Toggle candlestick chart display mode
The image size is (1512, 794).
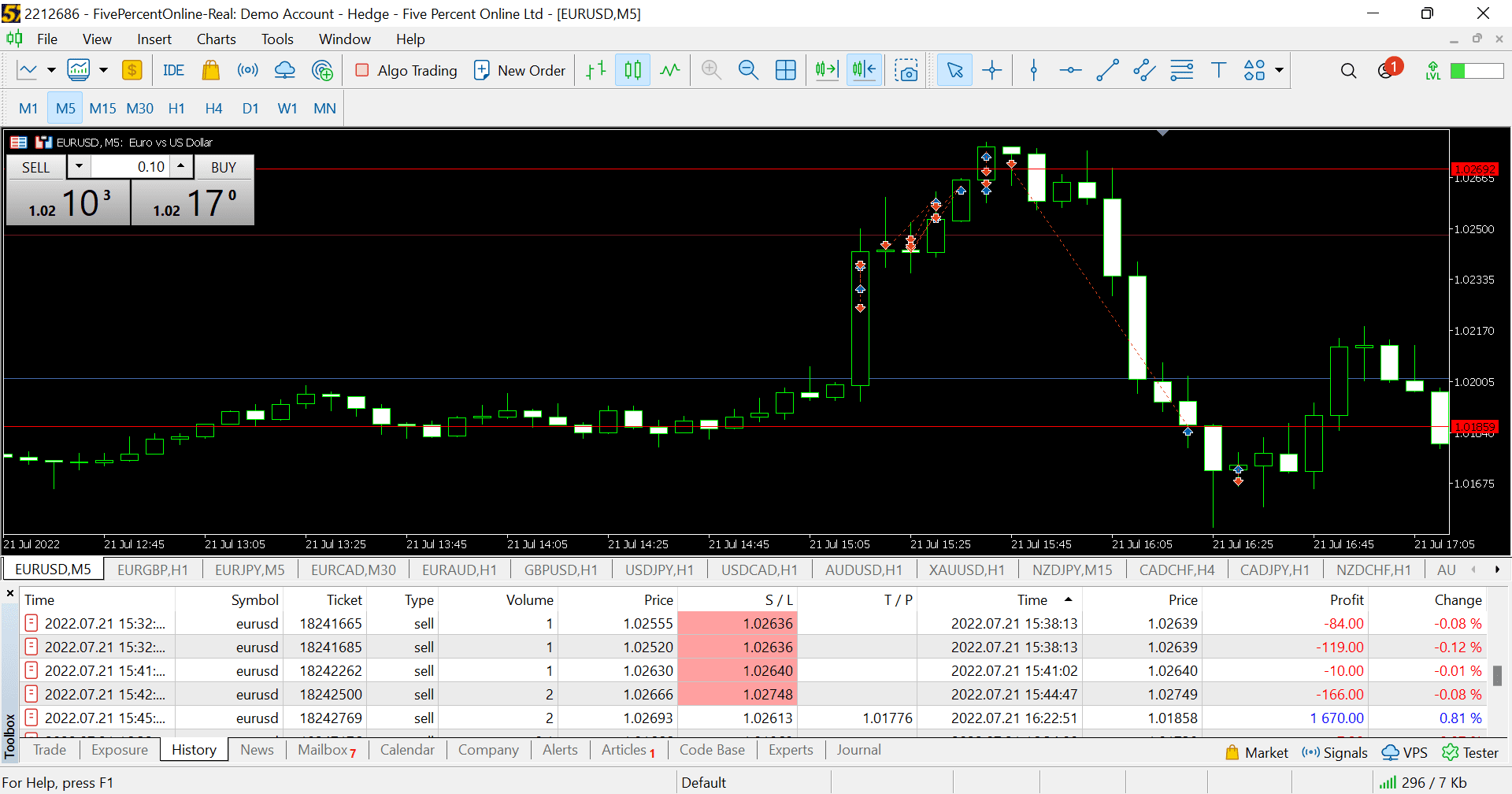tap(632, 70)
